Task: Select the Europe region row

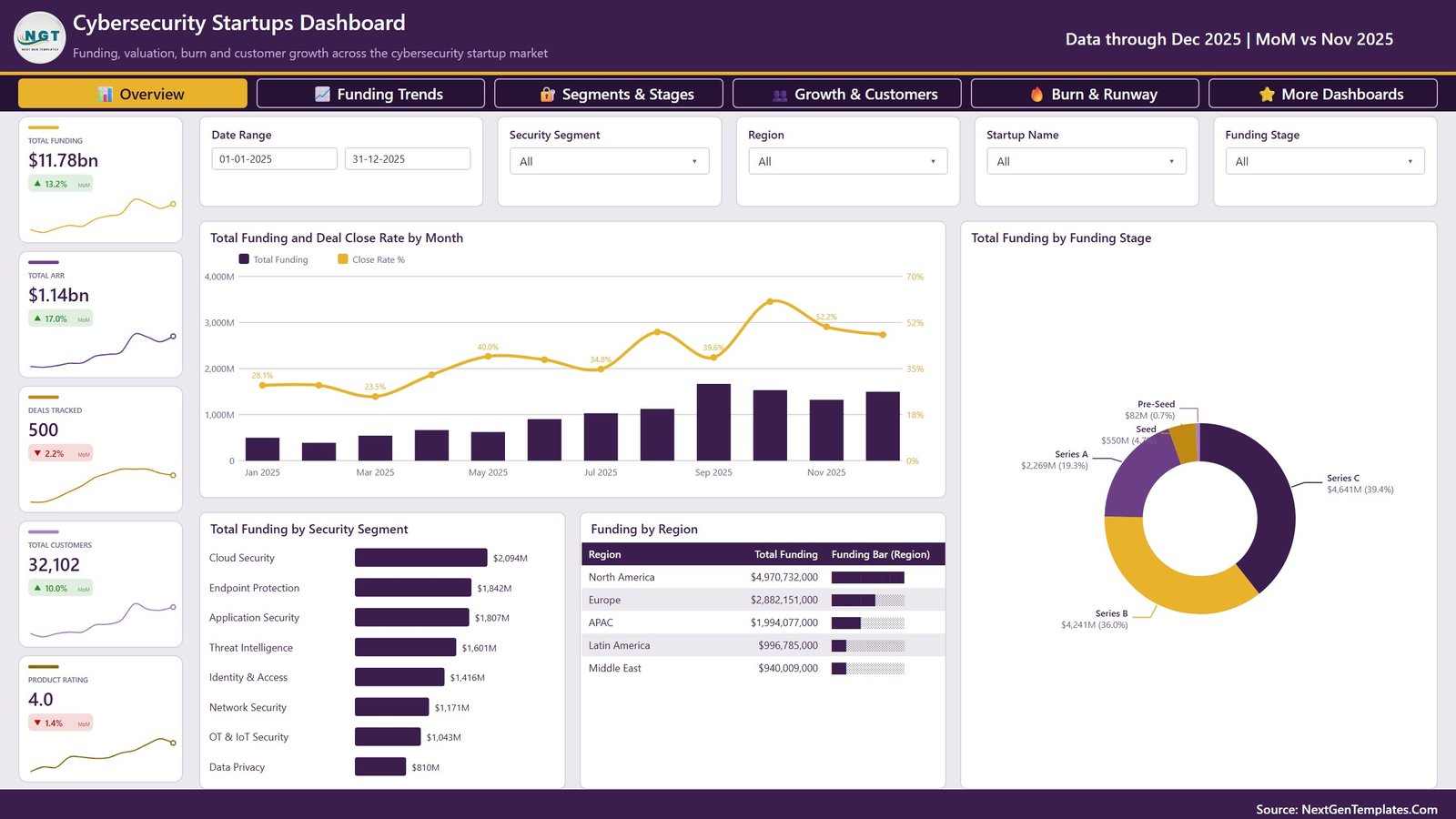Action: (763, 600)
